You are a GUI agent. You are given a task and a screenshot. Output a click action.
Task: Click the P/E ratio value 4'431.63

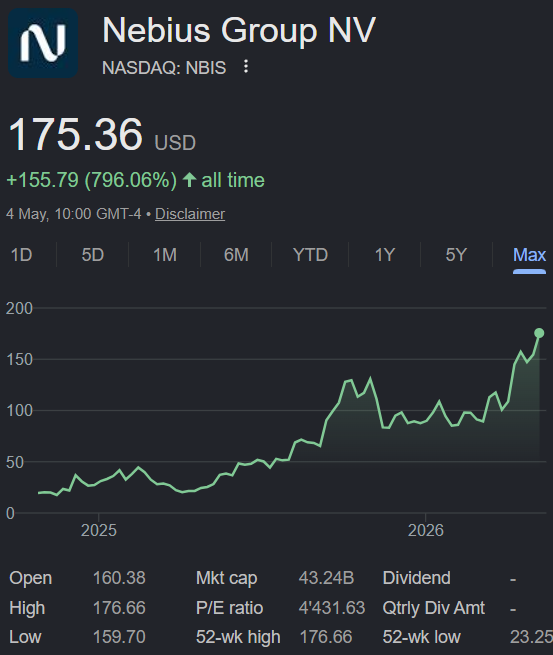click(x=332, y=608)
